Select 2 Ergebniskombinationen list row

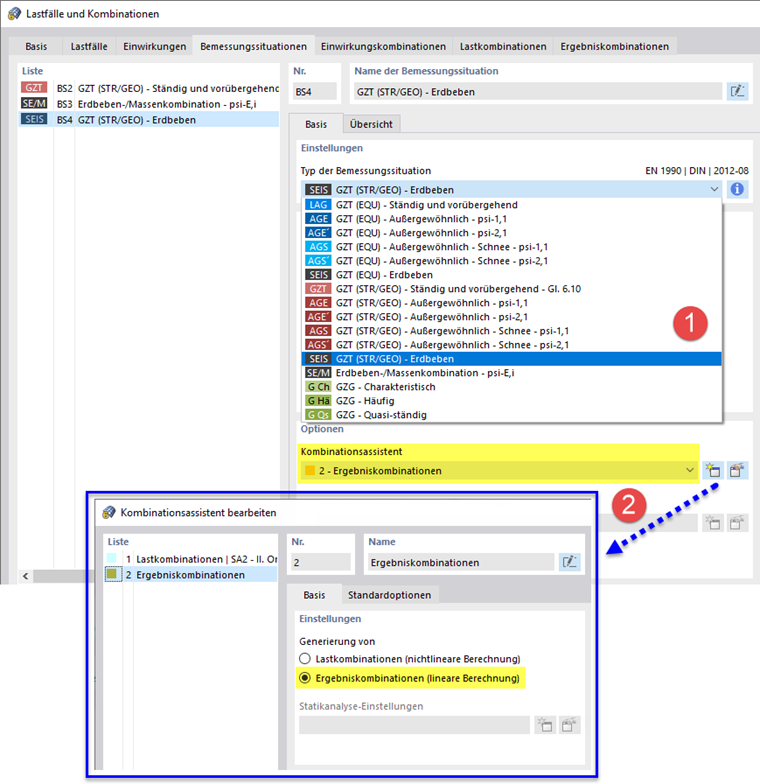point(190,574)
